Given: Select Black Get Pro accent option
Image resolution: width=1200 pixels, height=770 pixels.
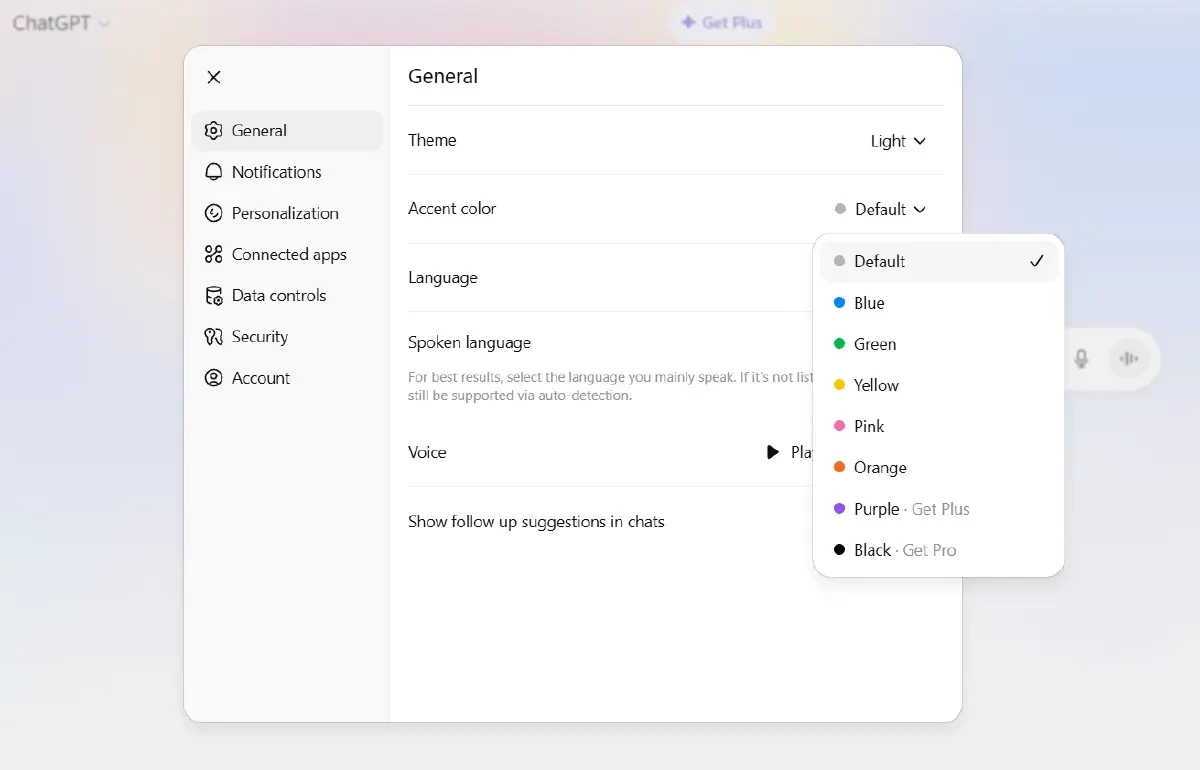Looking at the screenshot, I should 938,550.
